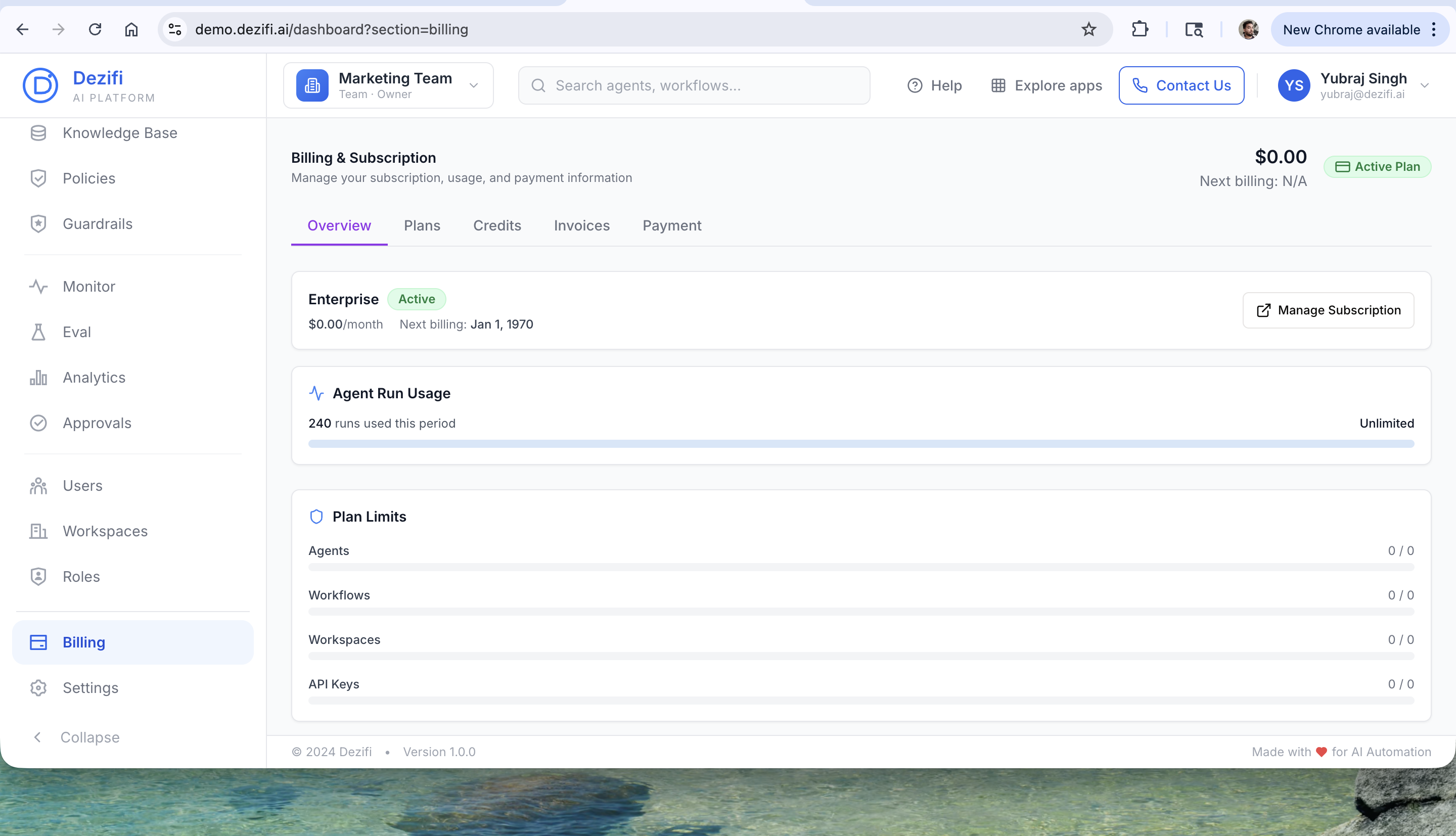Collapse the sidebar
Image resolution: width=1456 pixels, height=836 pixels.
pos(75,737)
